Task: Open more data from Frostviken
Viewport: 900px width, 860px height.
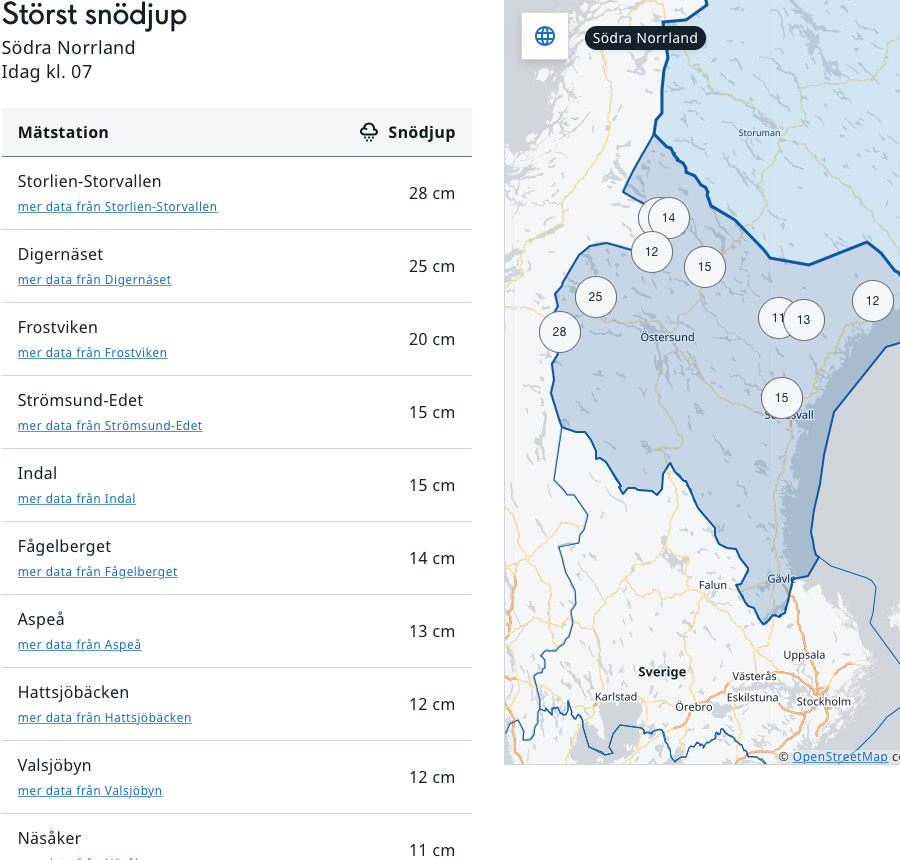Action: 92,353
